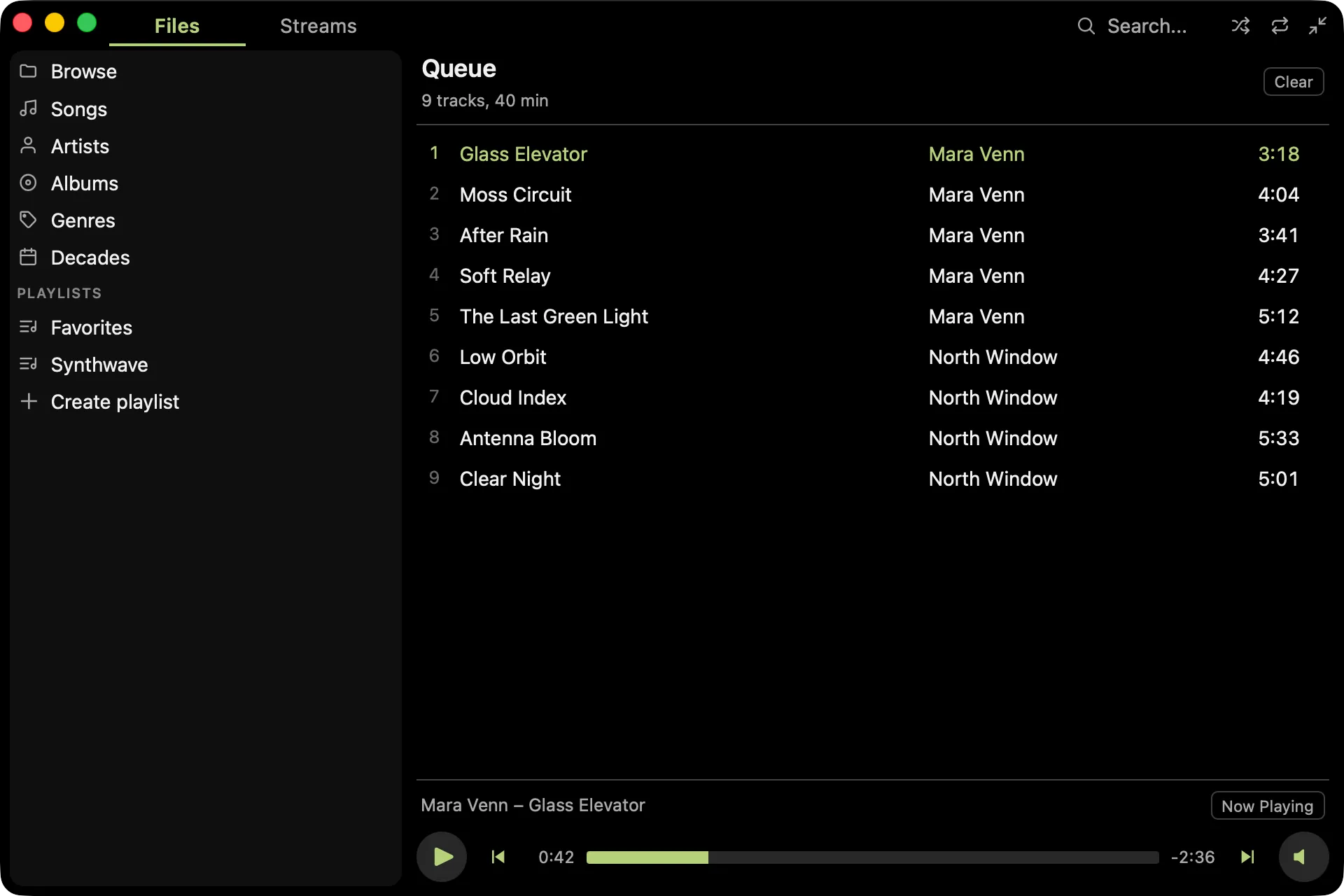Image resolution: width=1344 pixels, height=896 pixels.
Task: Select Antenna Bloom track
Action: tap(872, 438)
